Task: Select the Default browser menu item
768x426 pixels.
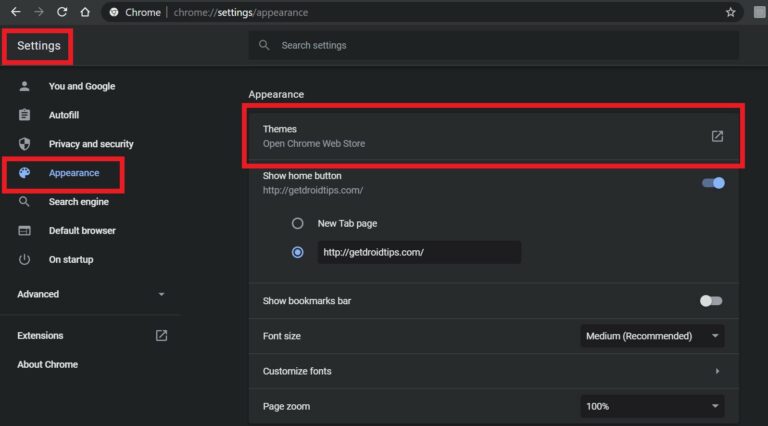Action: 82,231
